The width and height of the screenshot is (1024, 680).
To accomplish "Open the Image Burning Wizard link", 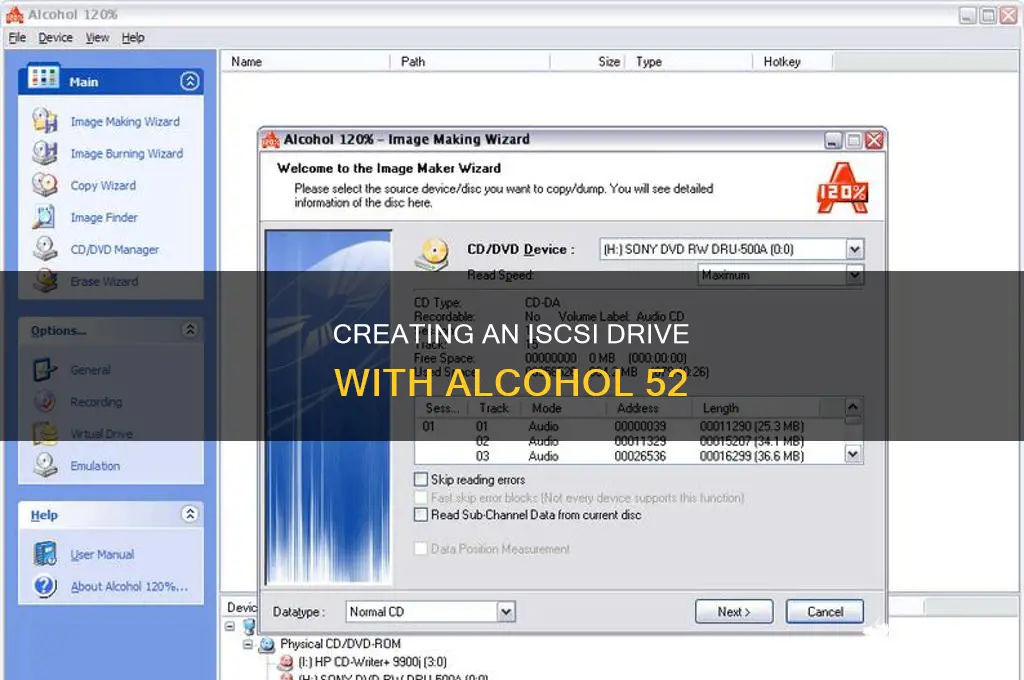I will 127,154.
